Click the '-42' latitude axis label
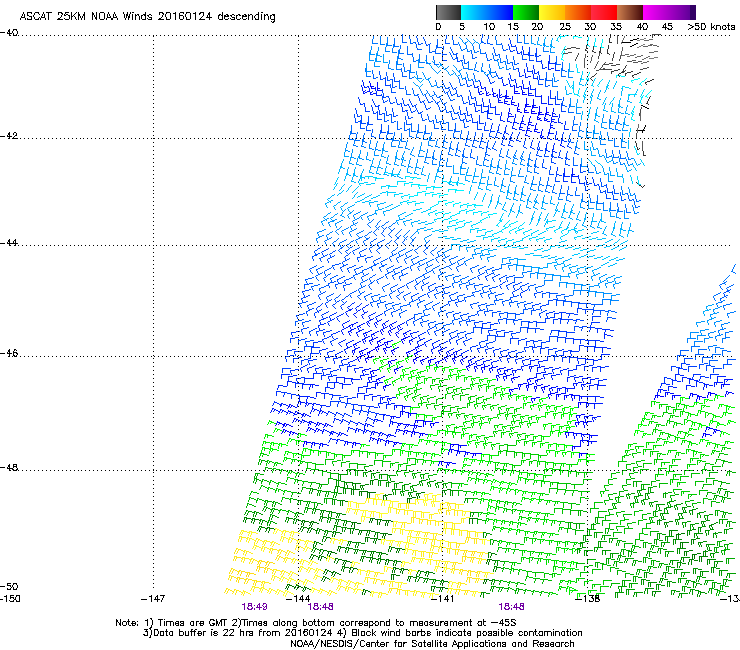 point(9,136)
